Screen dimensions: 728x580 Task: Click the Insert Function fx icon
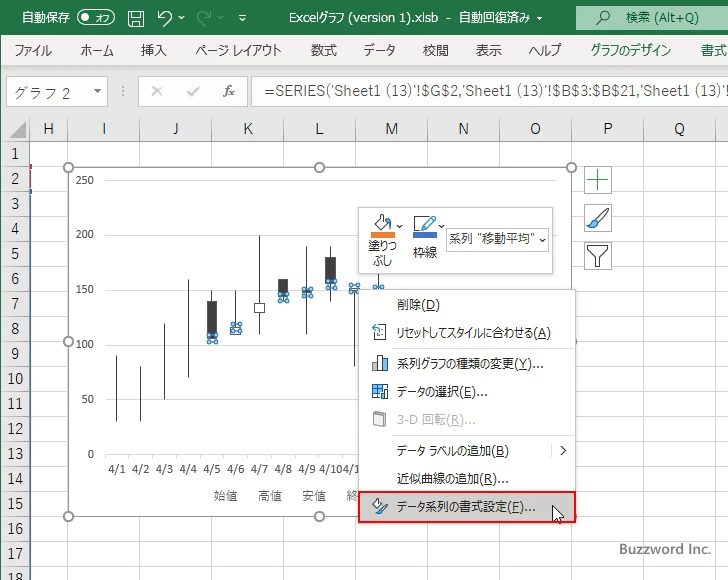click(229, 91)
